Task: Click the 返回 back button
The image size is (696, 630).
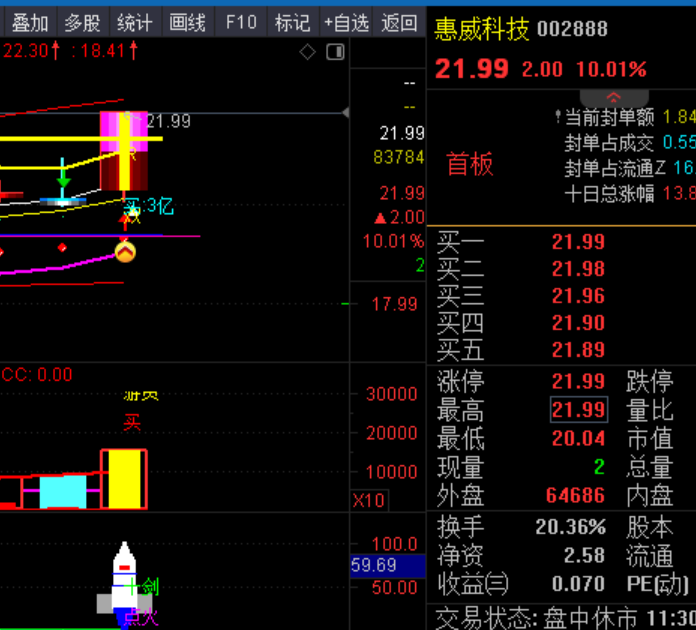Action: click(x=399, y=22)
